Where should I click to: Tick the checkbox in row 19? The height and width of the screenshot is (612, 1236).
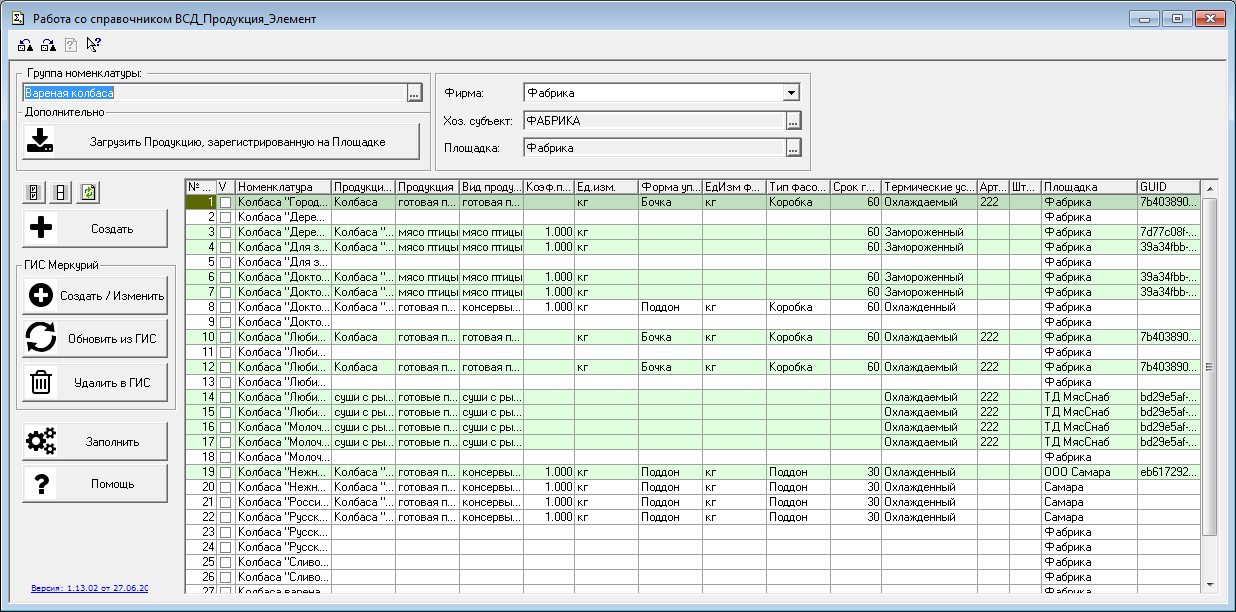(x=225, y=472)
